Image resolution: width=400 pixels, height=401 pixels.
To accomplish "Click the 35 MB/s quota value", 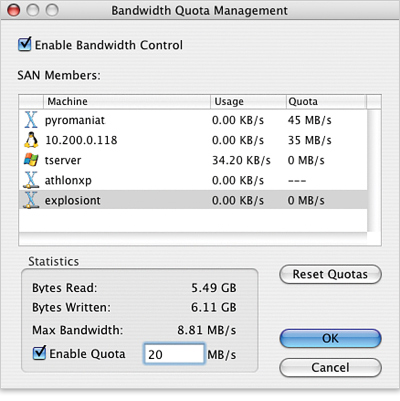I will [x=310, y=140].
